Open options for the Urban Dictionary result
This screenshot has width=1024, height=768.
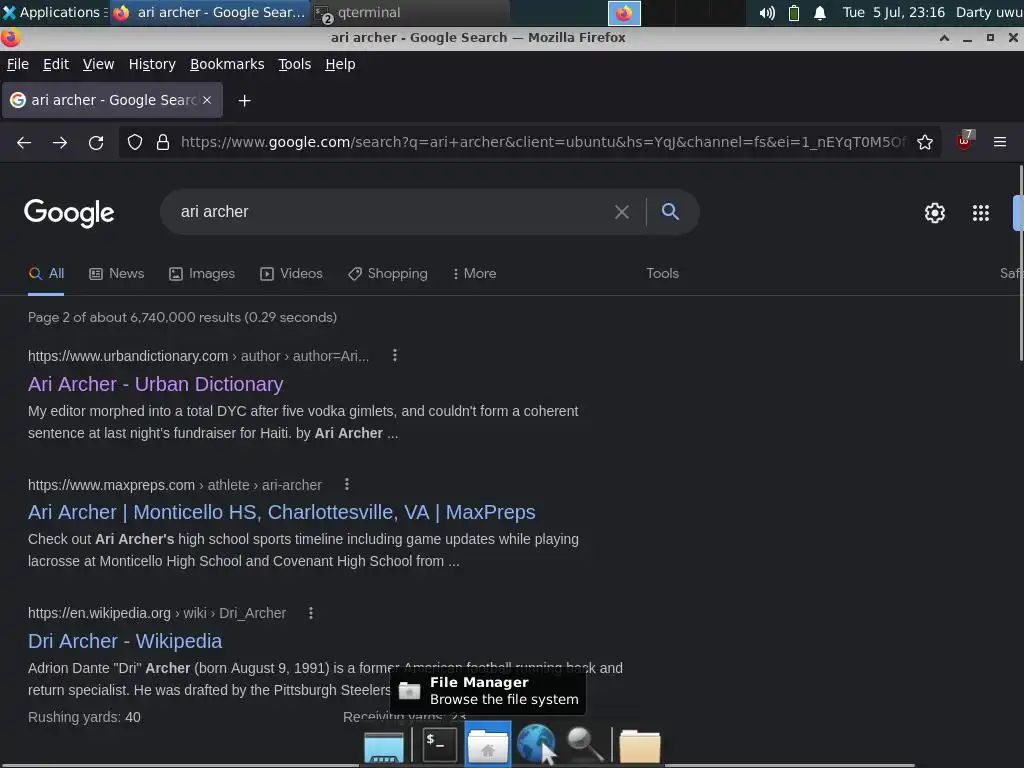pyautogui.click(x=394, y=355)
